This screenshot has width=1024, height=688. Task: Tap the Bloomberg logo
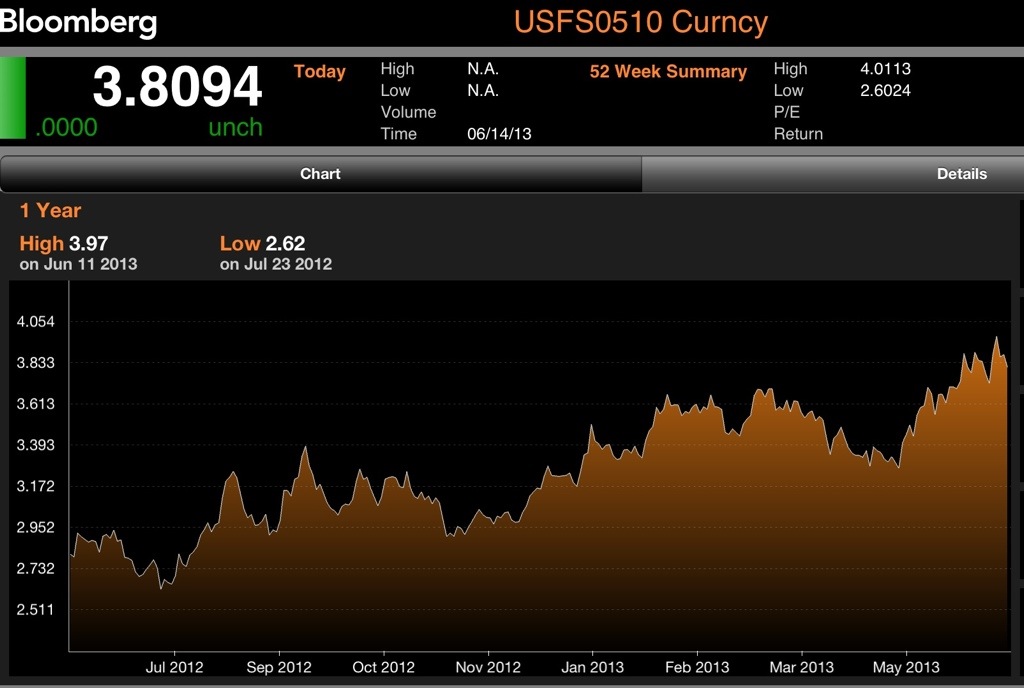[x=79, y=22]
